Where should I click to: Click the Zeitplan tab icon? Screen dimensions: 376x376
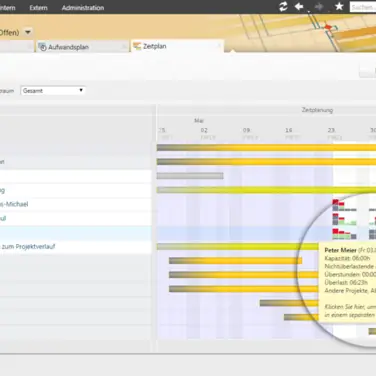click(x=137, y=46)
